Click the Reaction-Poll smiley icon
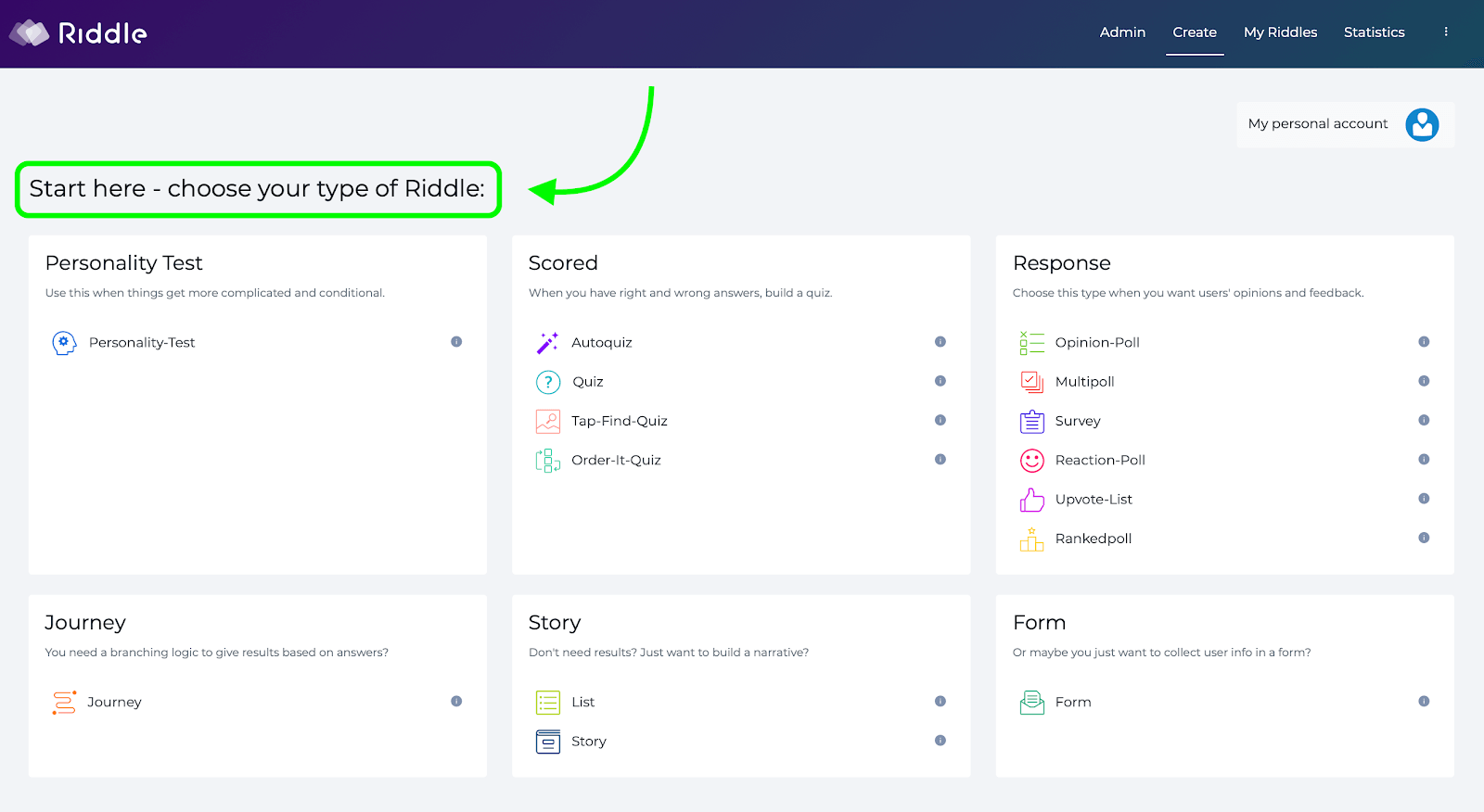 coord(1032,461)
